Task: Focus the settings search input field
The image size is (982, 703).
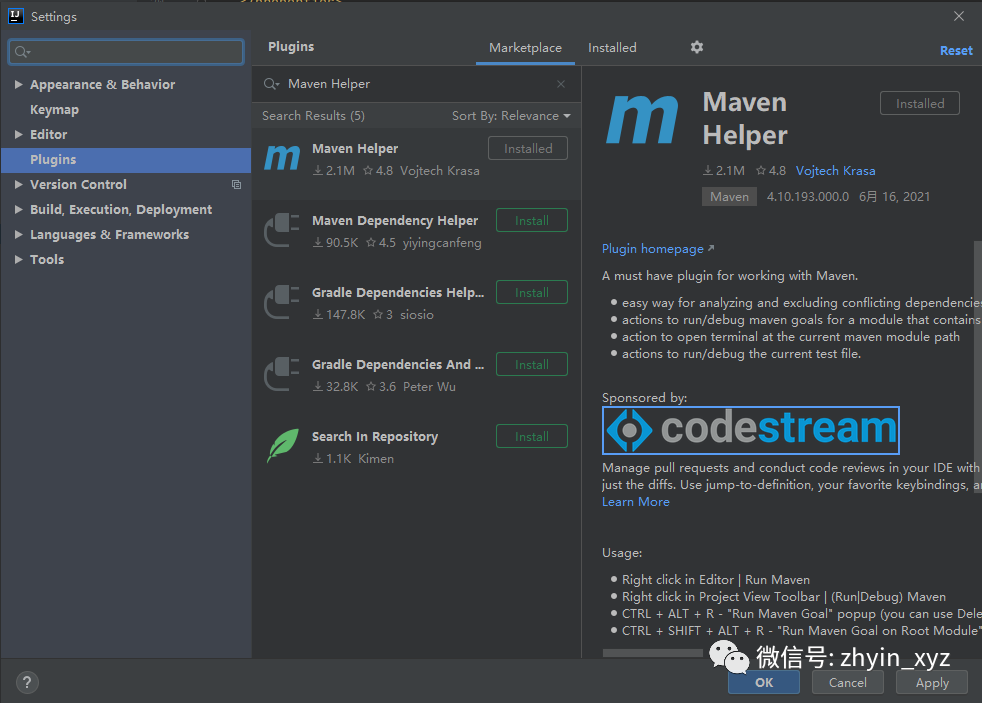Action: click(x=126, y=52)
